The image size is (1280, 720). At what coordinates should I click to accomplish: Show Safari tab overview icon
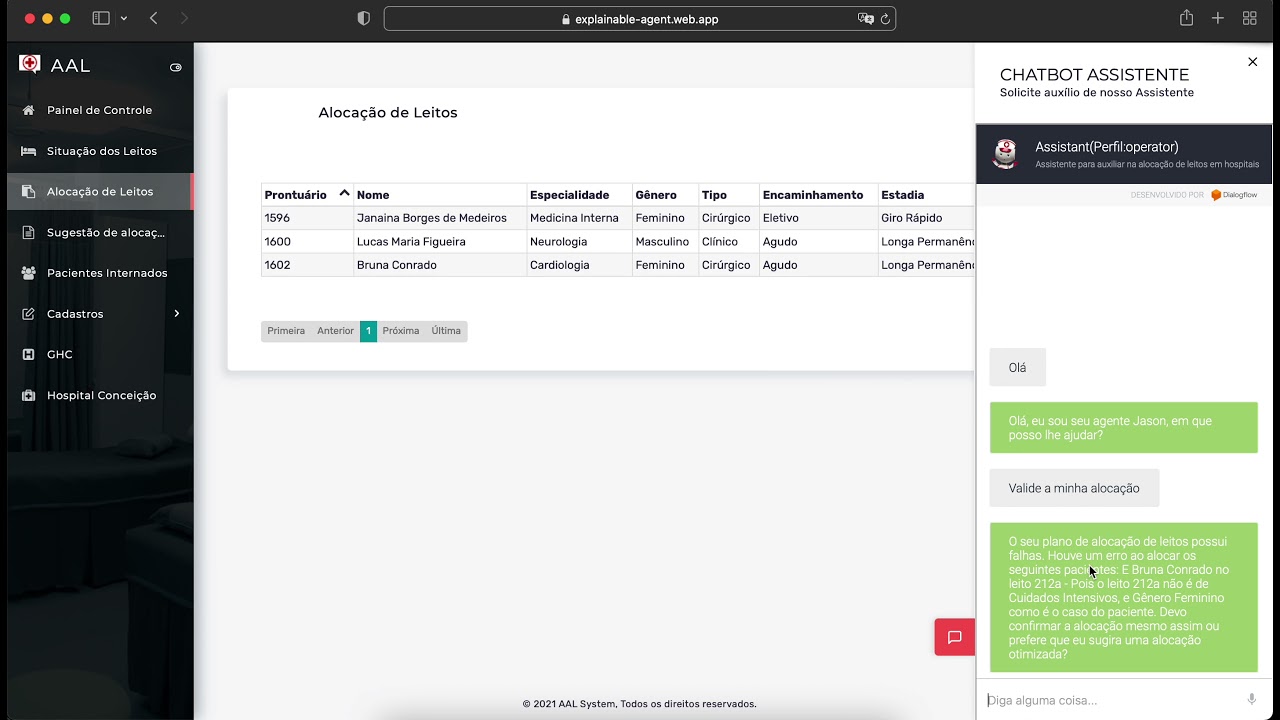pos(1249,18)
